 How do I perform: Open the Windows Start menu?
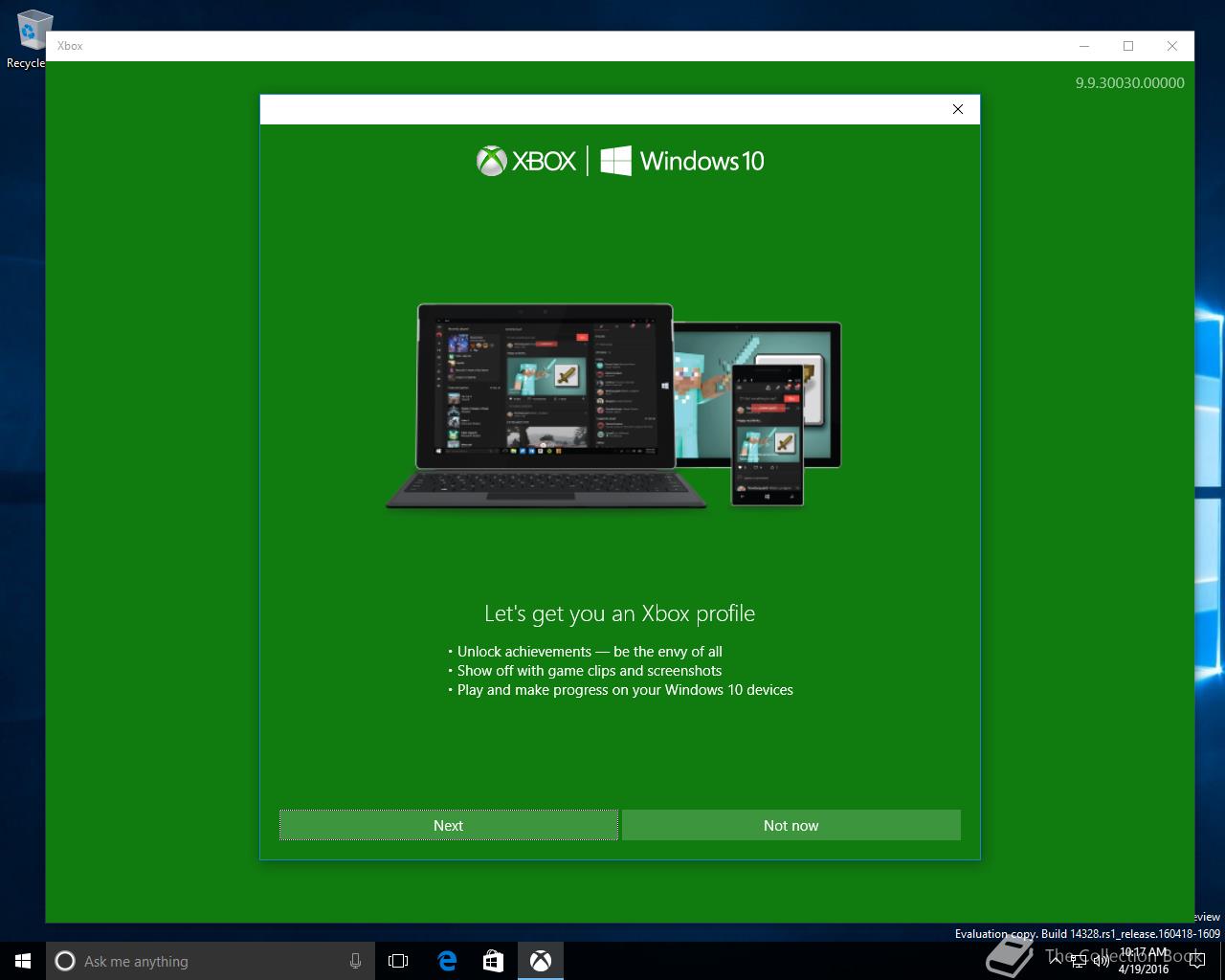(23, 961)
